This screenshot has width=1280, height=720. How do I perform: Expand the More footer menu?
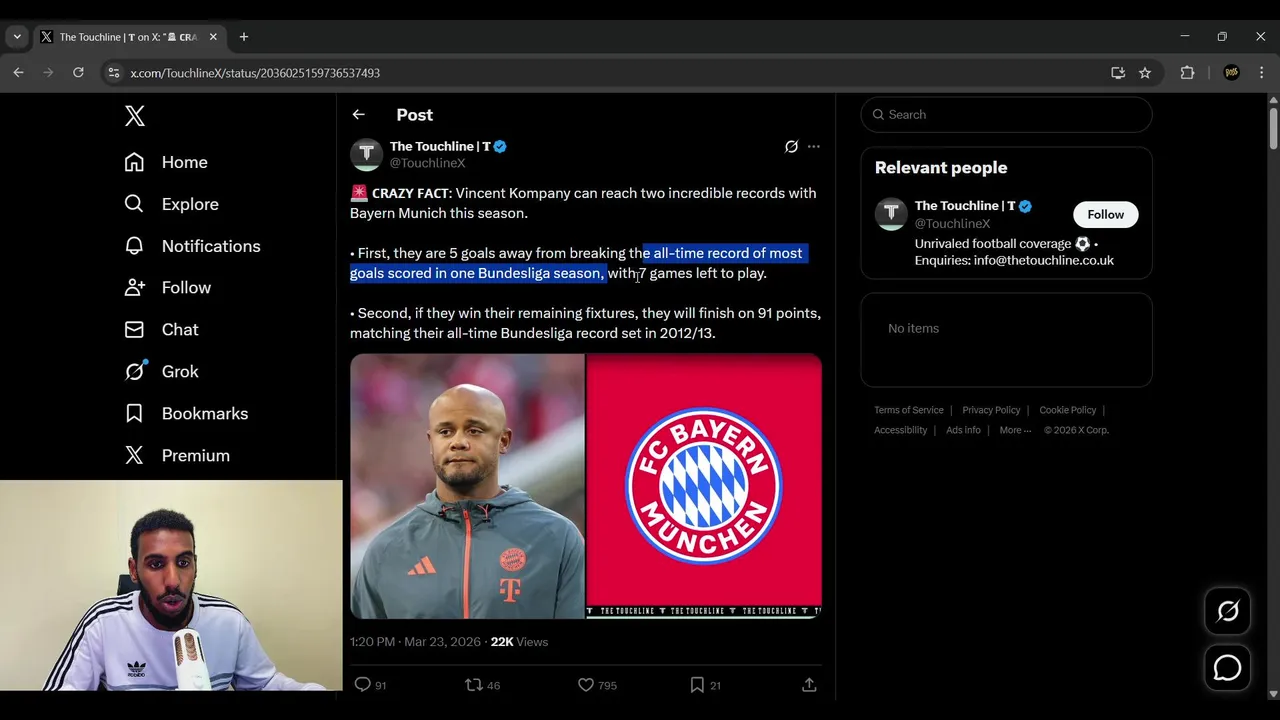coord(1015,430)
